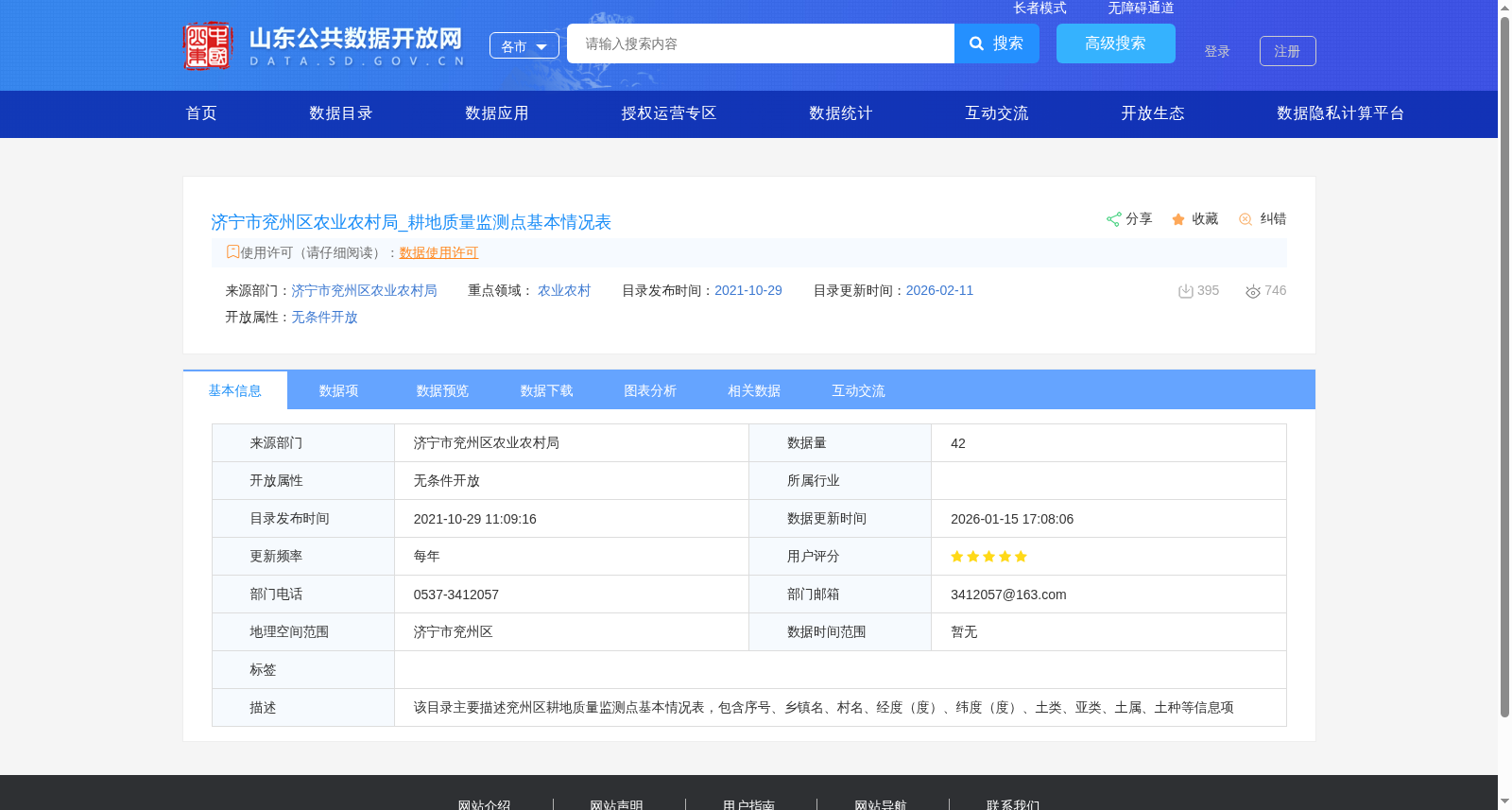Click geographic scope value 济宁市兖州区
The image size is (1512, 810).
coord(453,632)
